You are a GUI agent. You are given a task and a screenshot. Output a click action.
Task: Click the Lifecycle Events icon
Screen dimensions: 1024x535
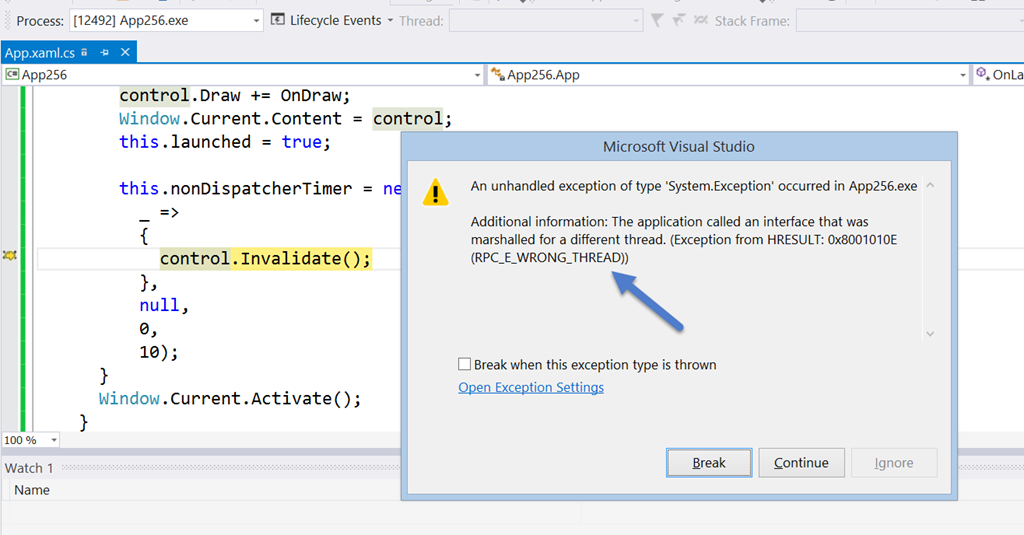click(x=278, y=20)
